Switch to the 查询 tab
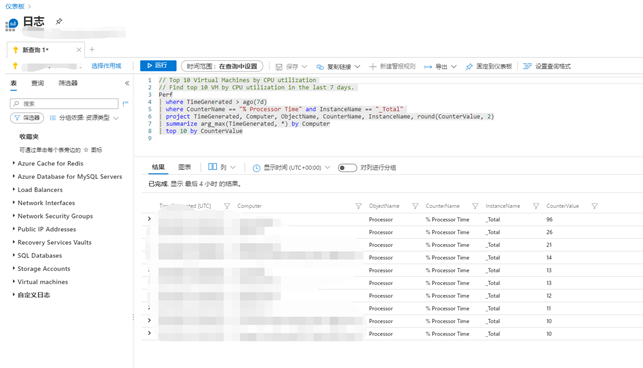The width and height of the screenshot is (643, 368). pyautogui.click(x=37, y=83)
